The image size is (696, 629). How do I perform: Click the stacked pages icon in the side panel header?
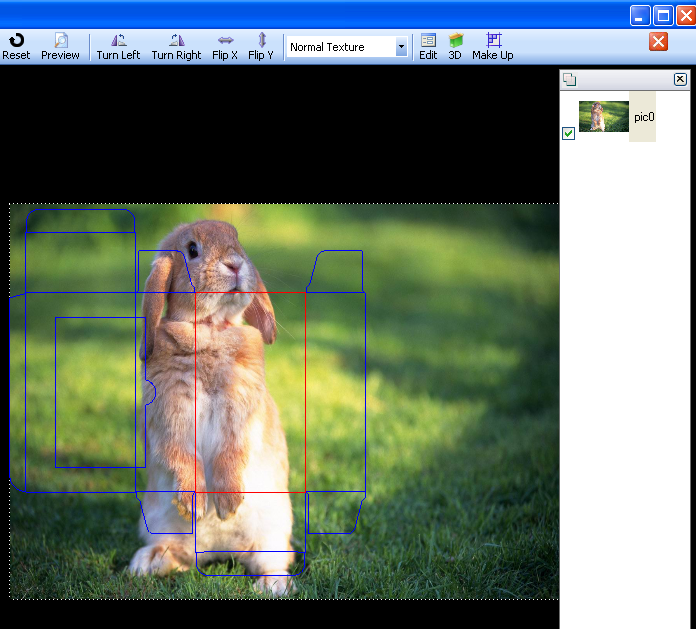point(569,79)
